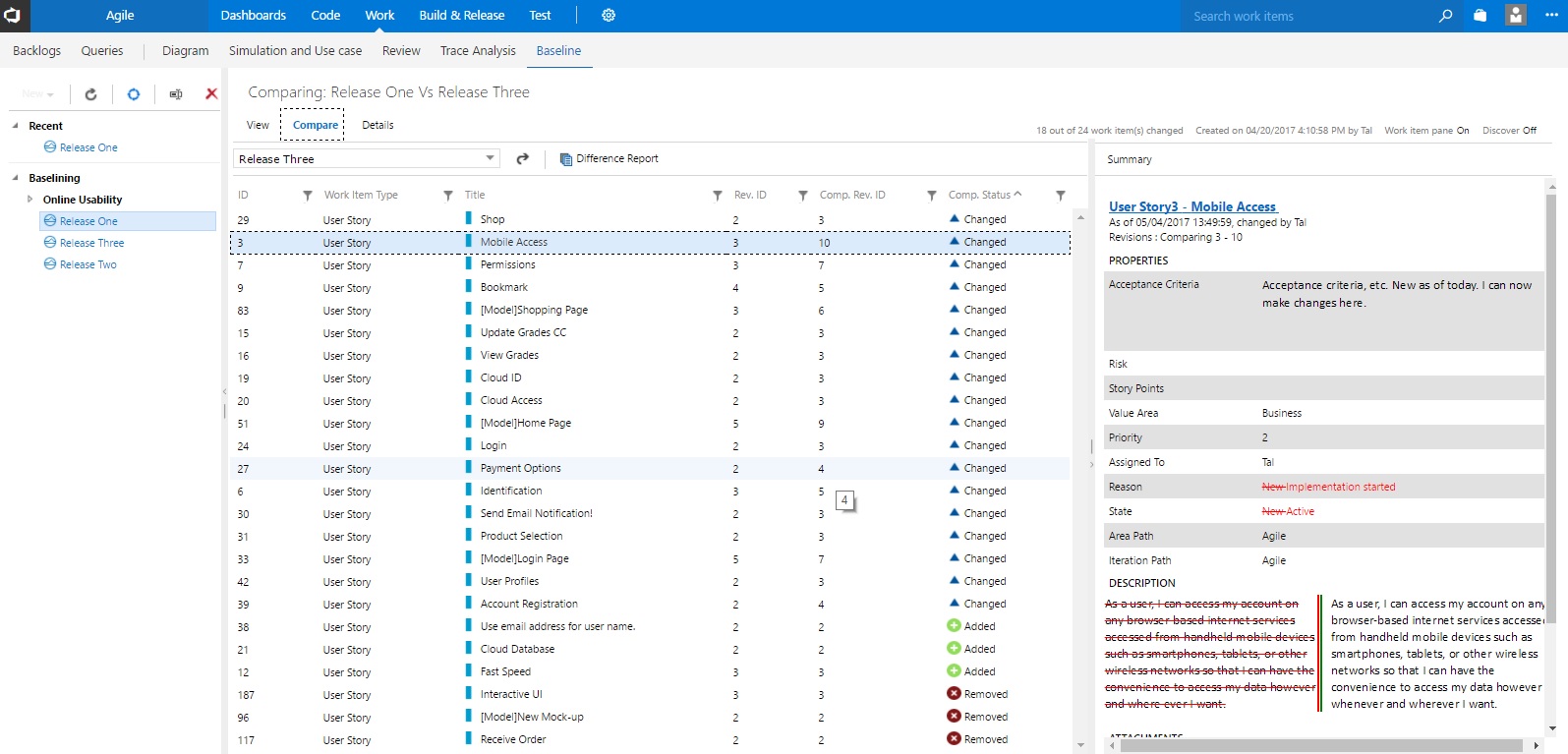Screen dimensions: 1568x754
Task: Click baseline icon beside Release Three
Action: coord(50,242)
